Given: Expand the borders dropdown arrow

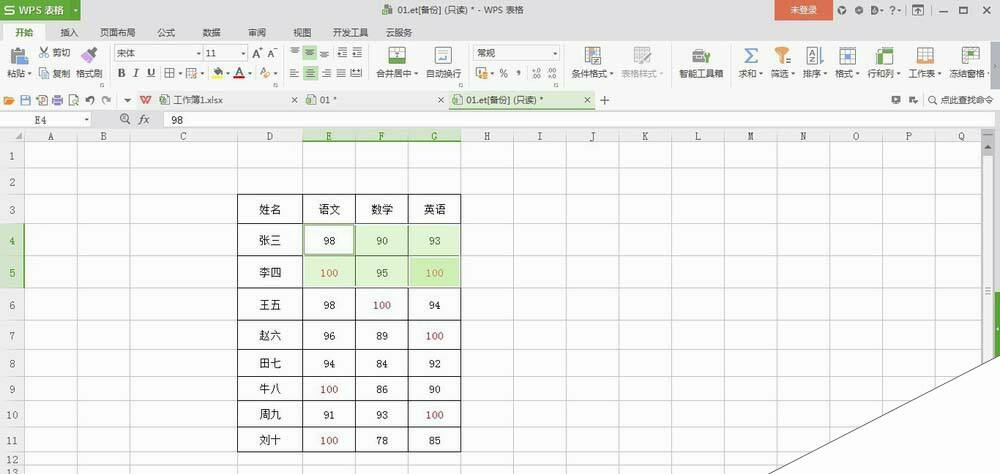Looking at the screenshot, I should 179,73.
